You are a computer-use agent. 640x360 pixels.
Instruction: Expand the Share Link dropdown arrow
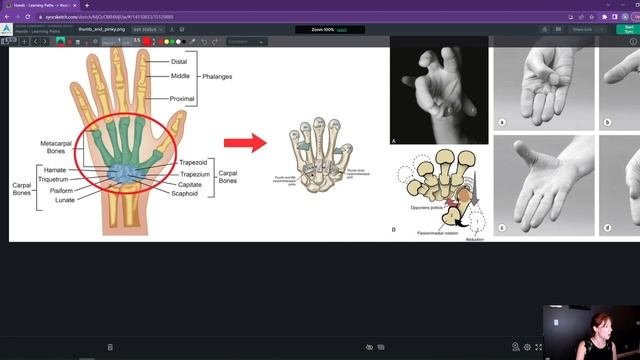(601, 29)
